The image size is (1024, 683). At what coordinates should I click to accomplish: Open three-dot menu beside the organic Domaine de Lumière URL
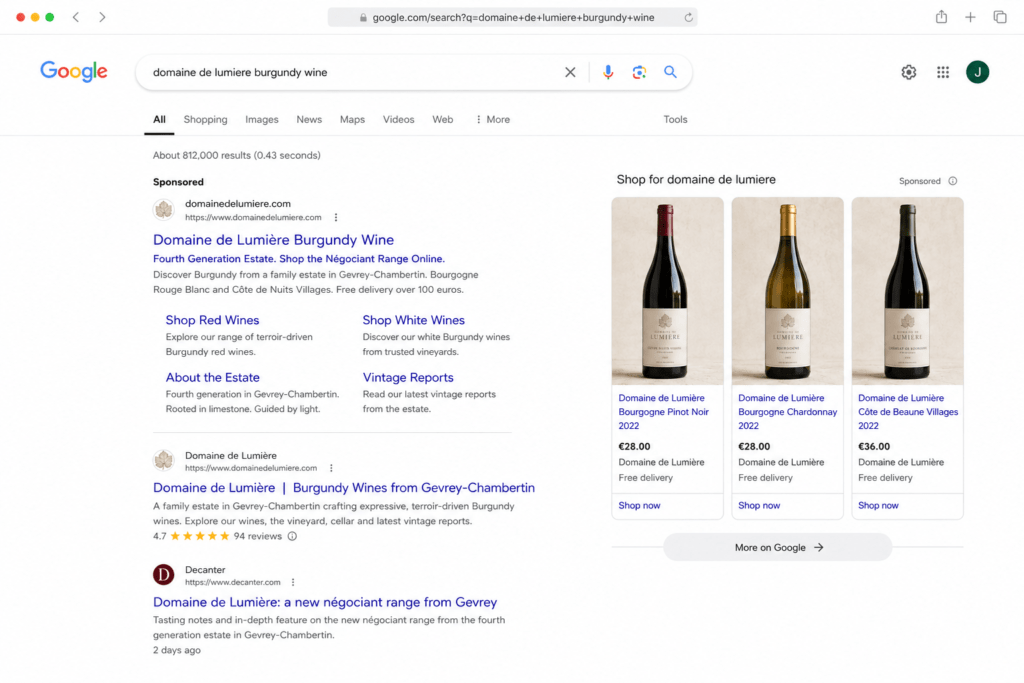point(331,468)
